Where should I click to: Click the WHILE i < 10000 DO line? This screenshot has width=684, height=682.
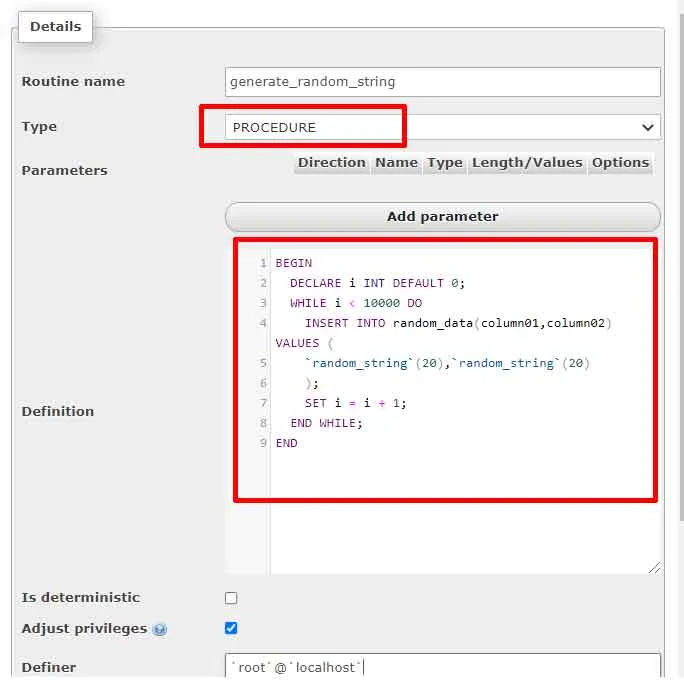tap(356, 303)
